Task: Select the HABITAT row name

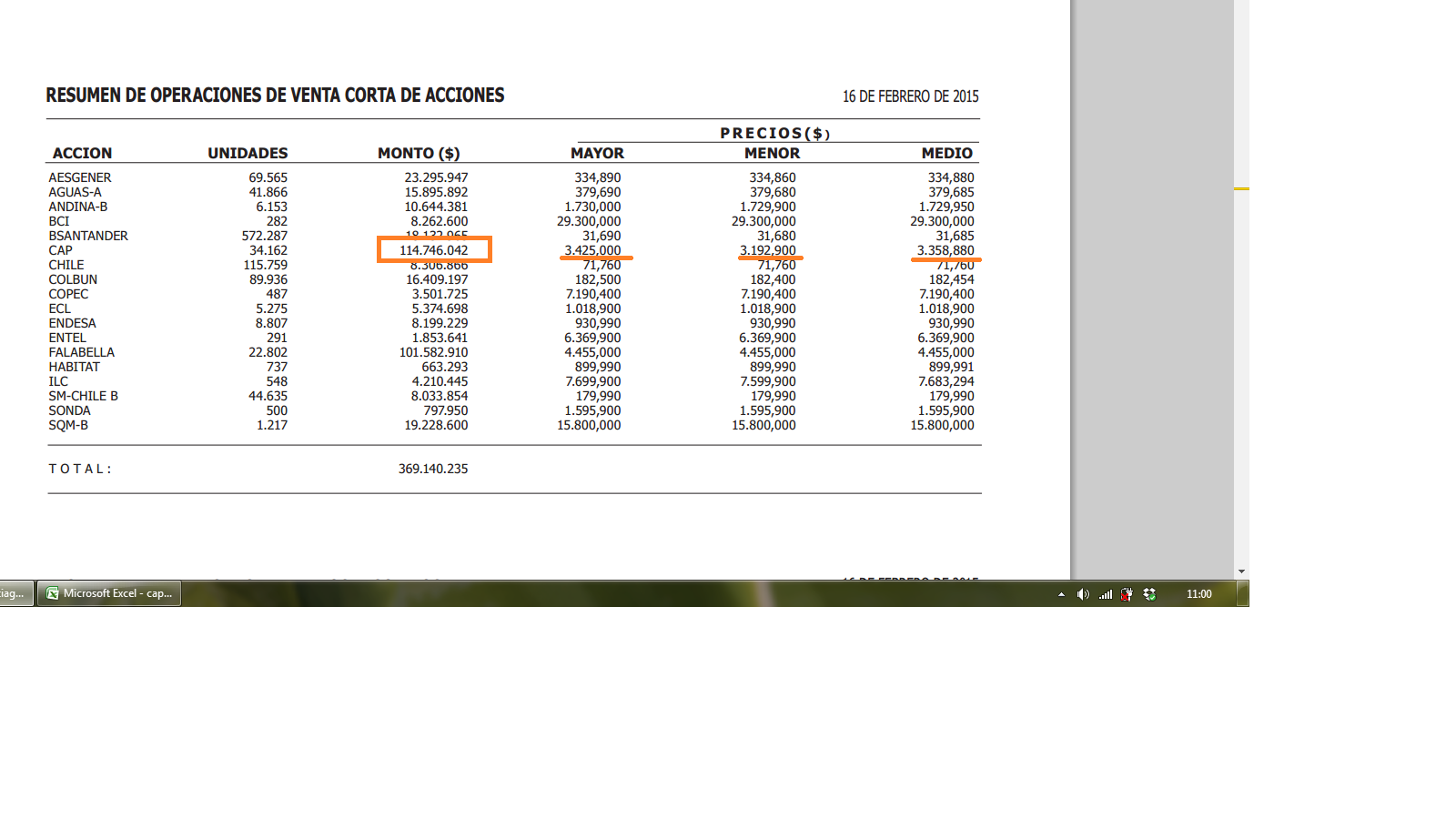Action: pyautogui.click(x=75, y=367)
